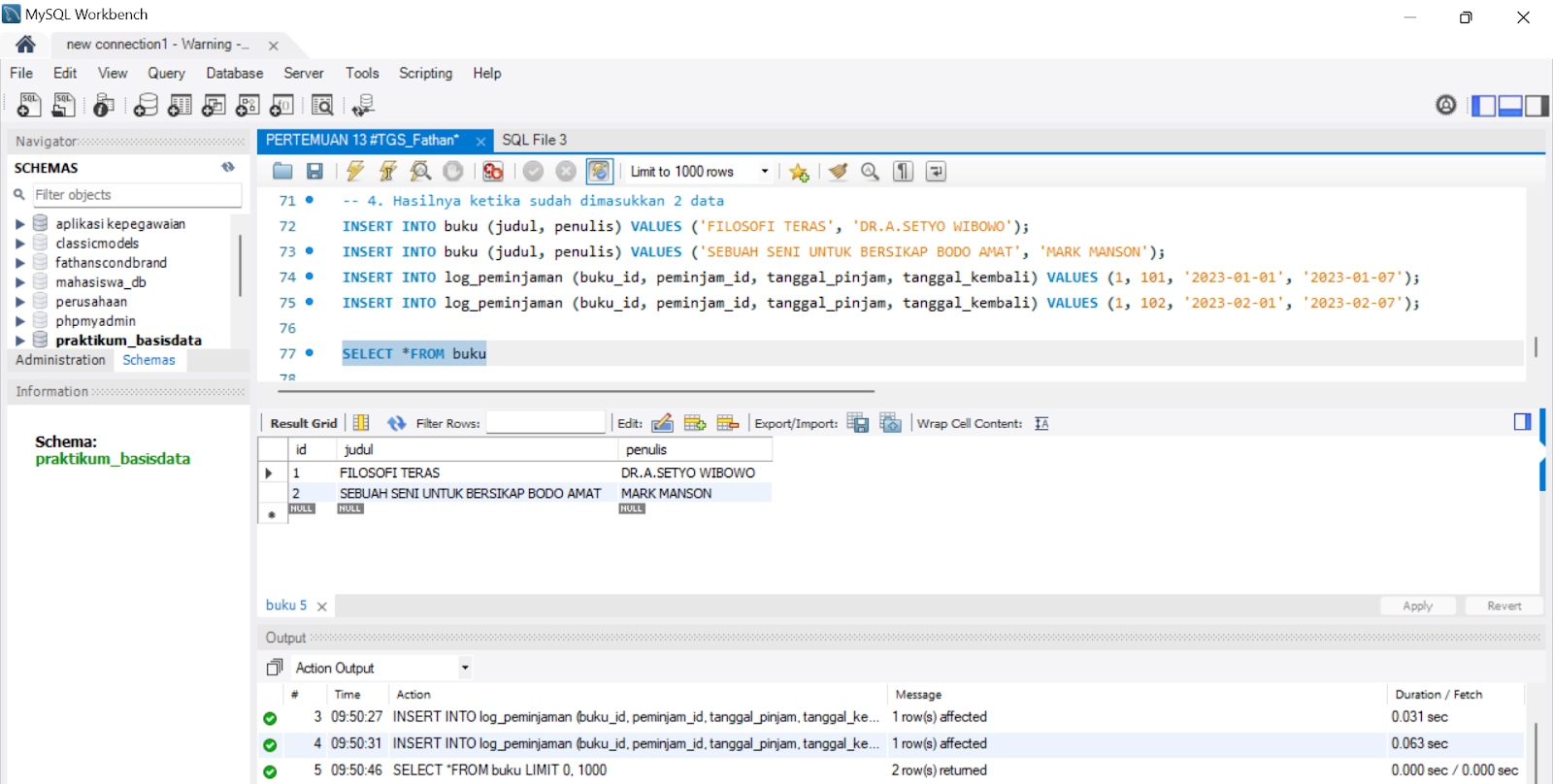1553x784 pixels.
Task: Open the Scripting menu
Action: [x=425, y=73]
